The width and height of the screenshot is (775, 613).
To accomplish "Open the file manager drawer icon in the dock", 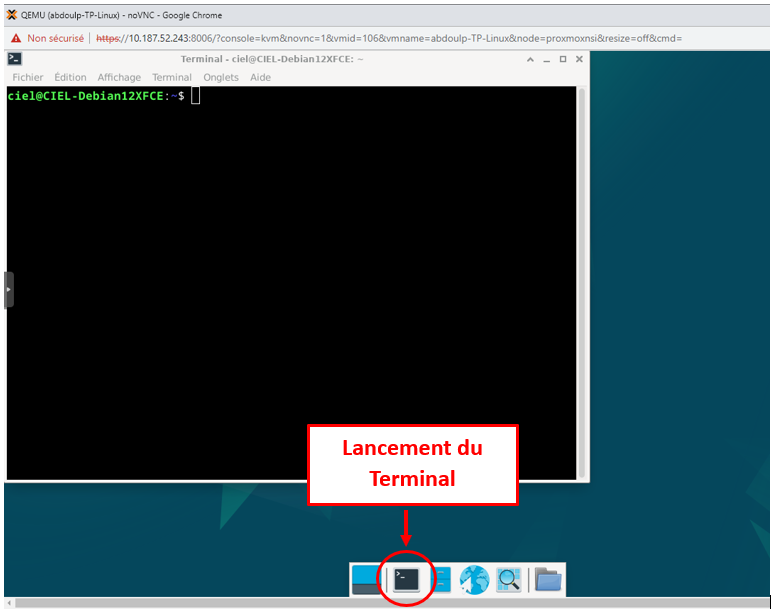I will click(x=442, y=579).
